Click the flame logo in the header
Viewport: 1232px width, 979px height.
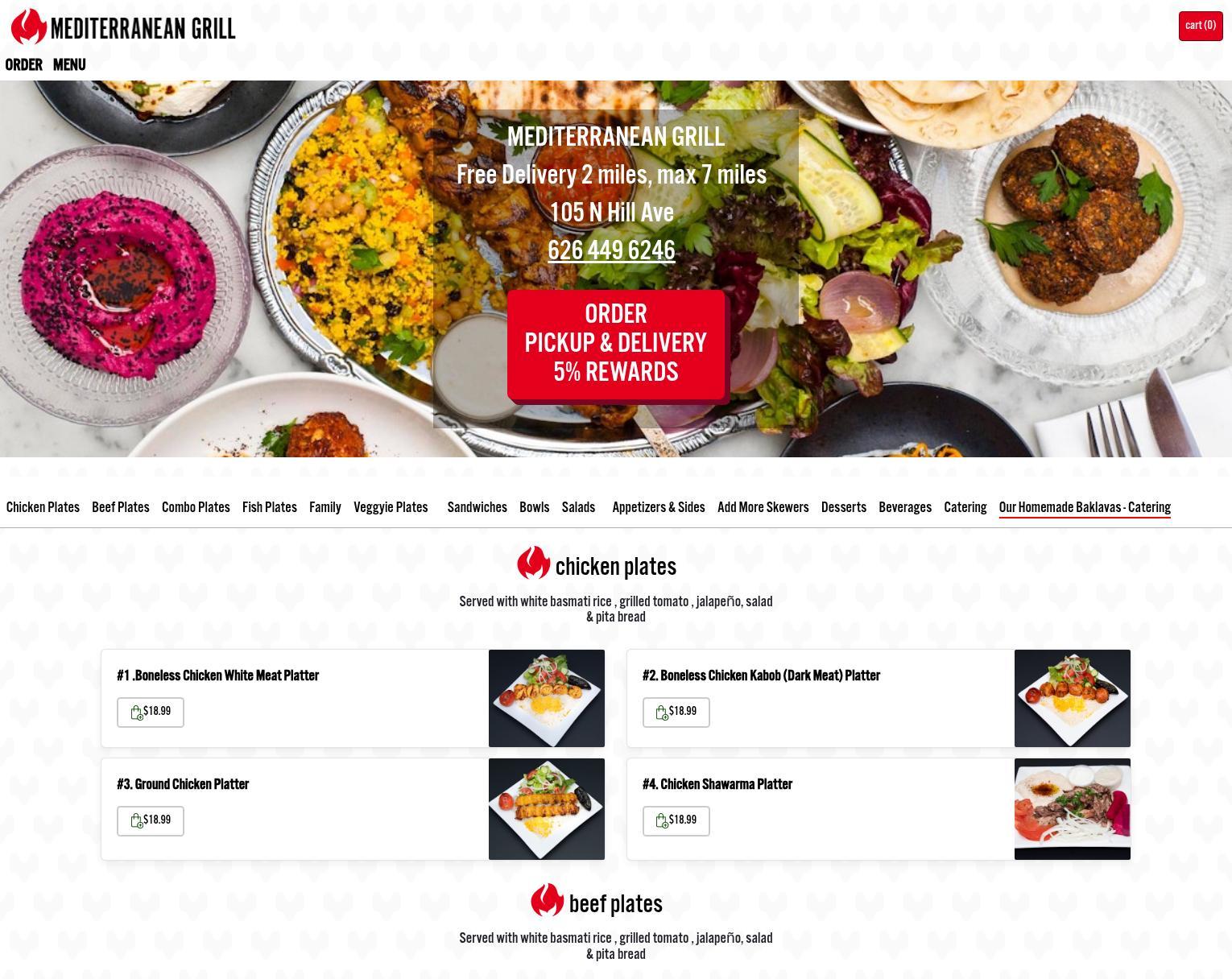click(29, 27)
